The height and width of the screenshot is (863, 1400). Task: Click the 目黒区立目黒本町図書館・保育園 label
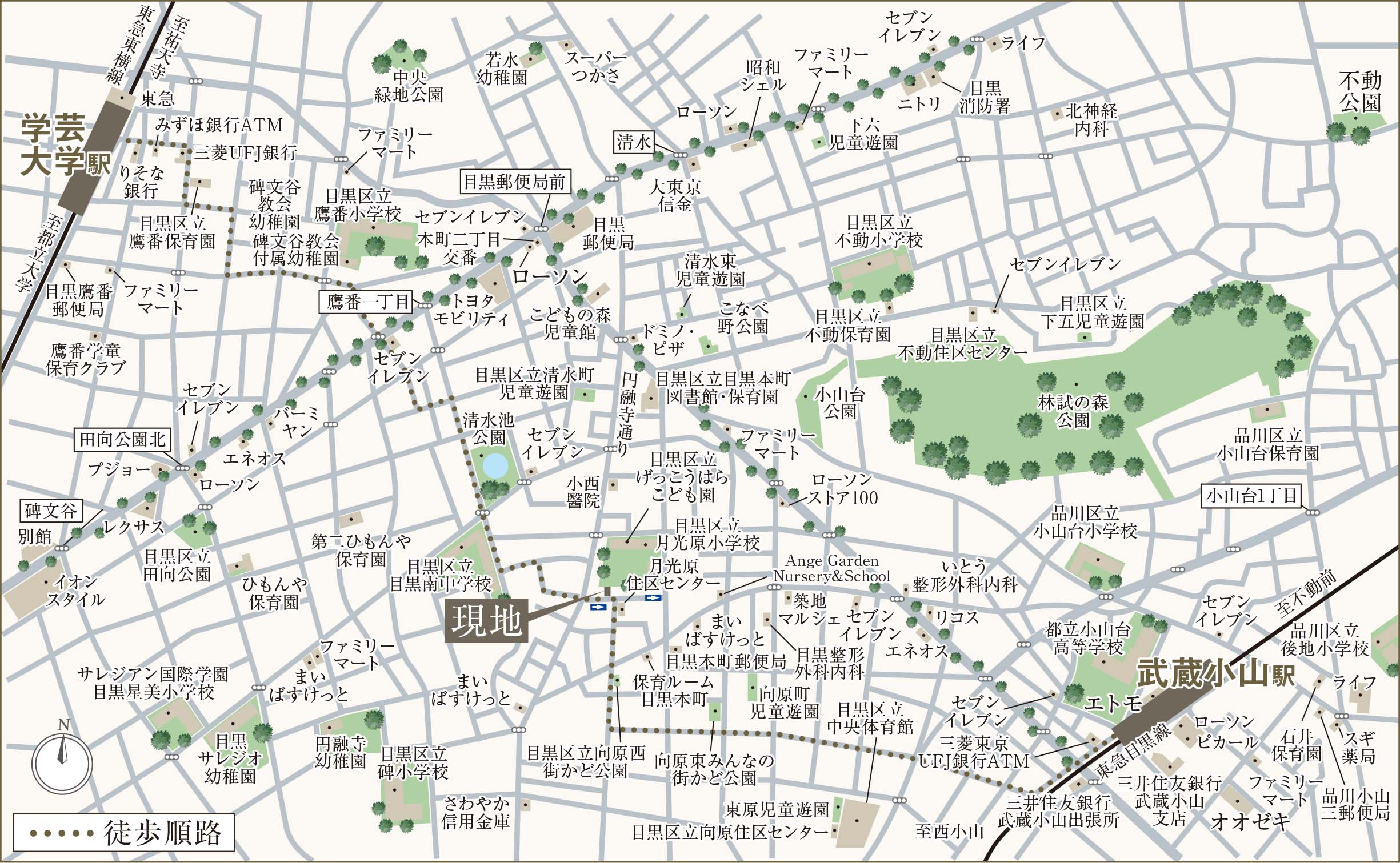click(x=723, y=387)
